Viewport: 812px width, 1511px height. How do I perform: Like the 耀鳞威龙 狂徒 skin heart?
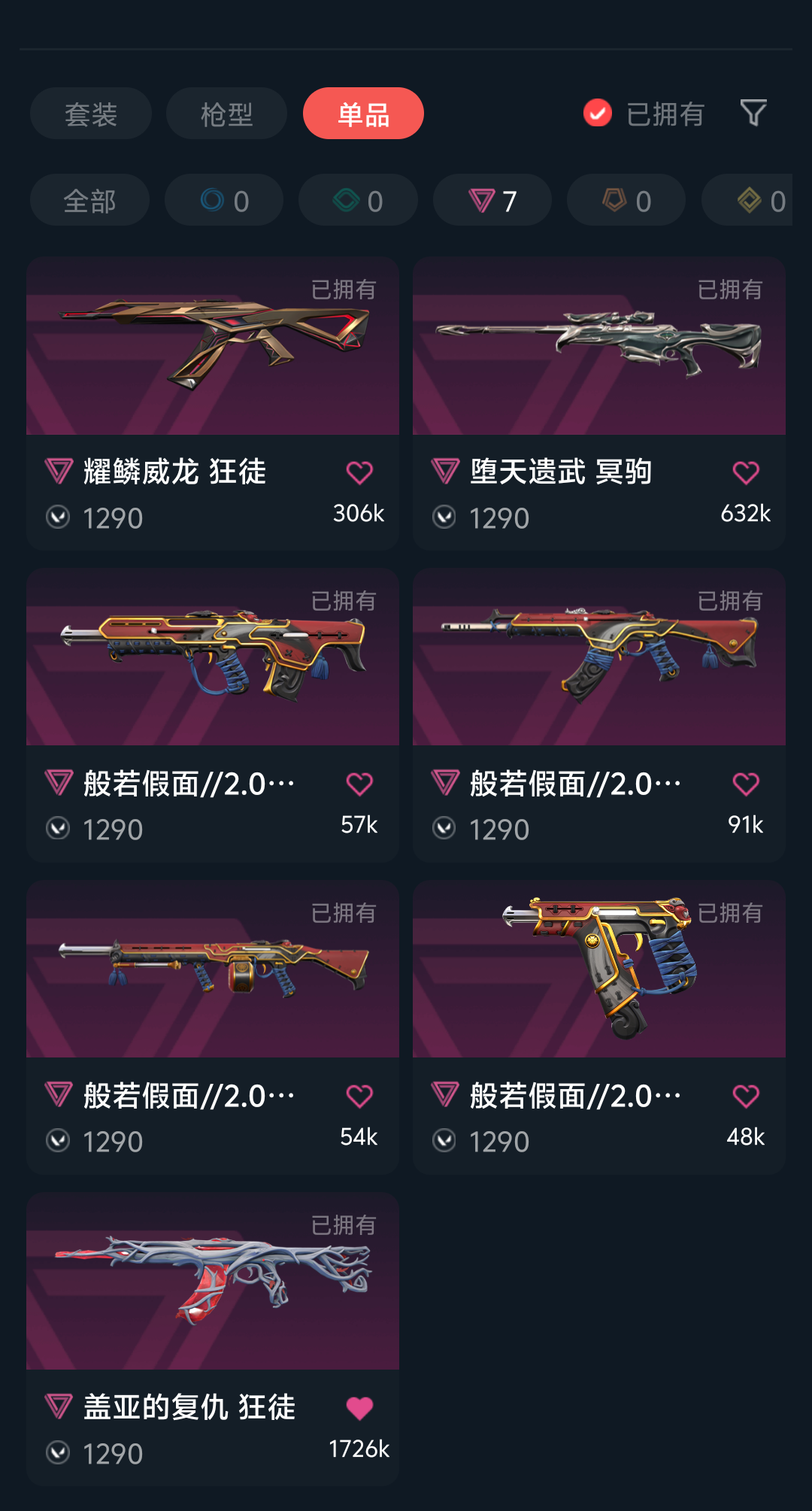359,472
